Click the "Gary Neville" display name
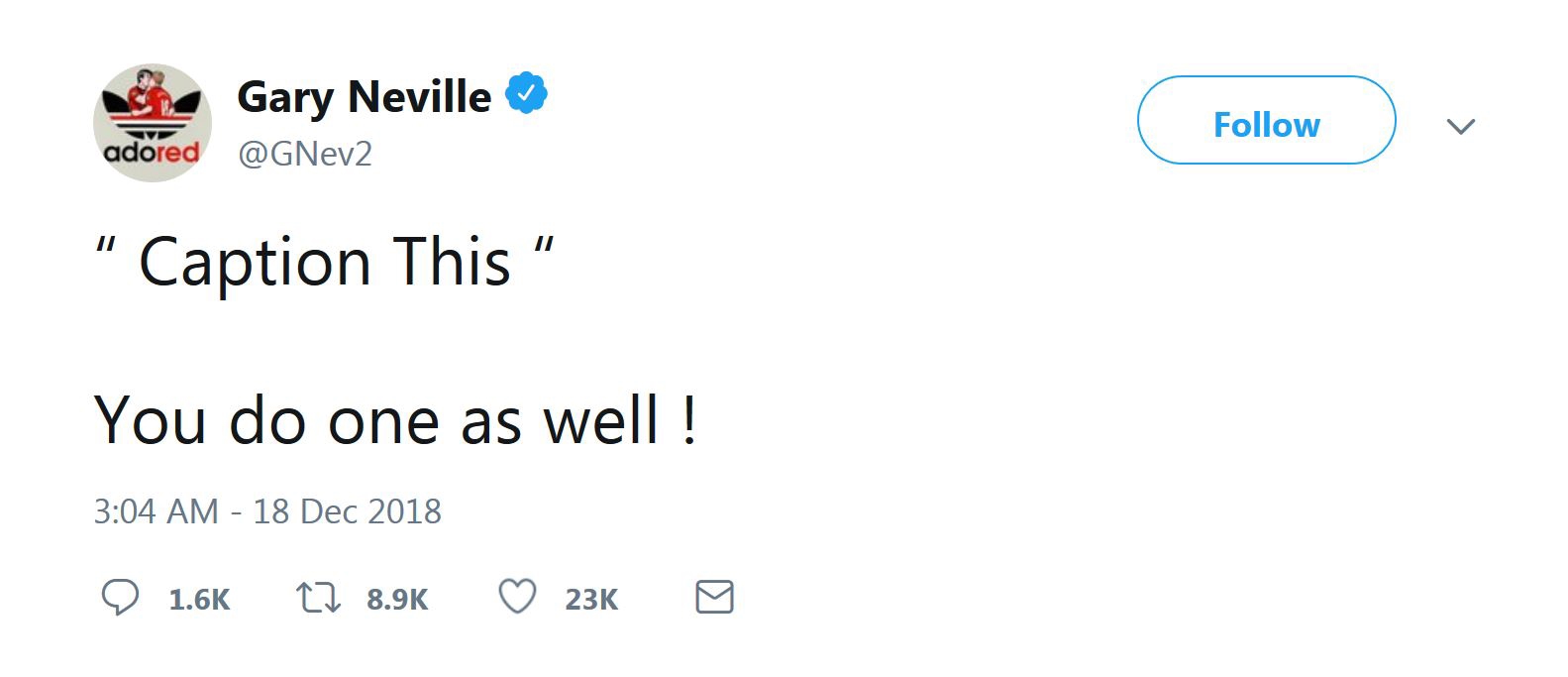Screen dimensions: 1568x677 pos(362,94)
